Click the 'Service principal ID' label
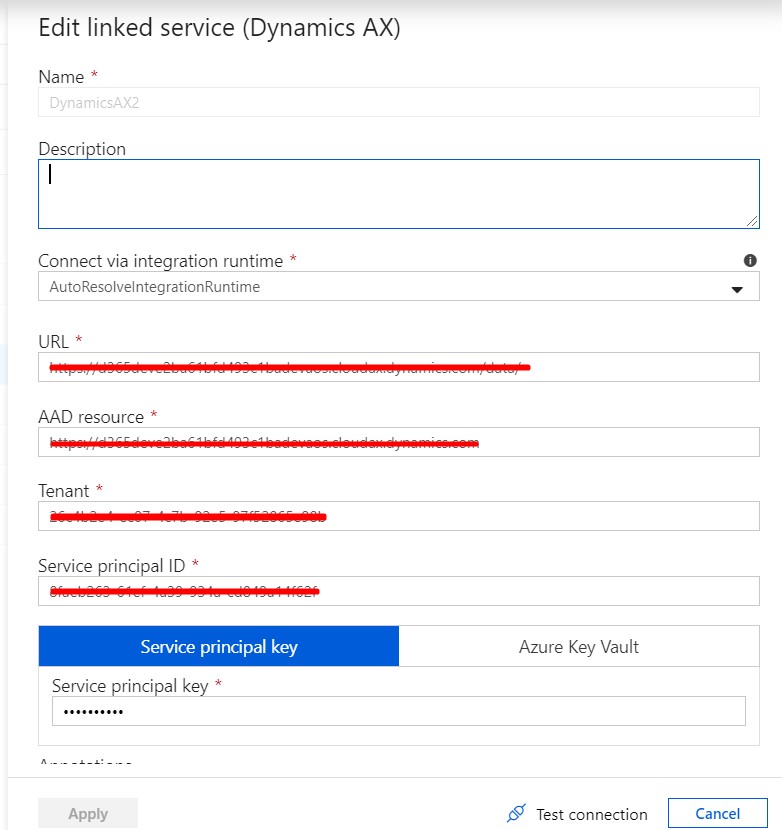 point(112,566)
